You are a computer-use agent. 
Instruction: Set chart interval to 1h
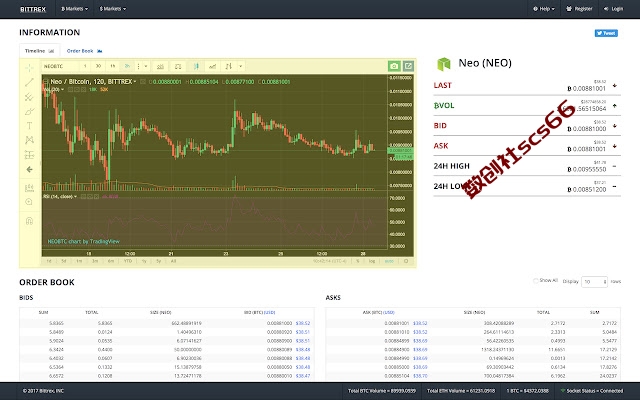click(x=113, y=66)
